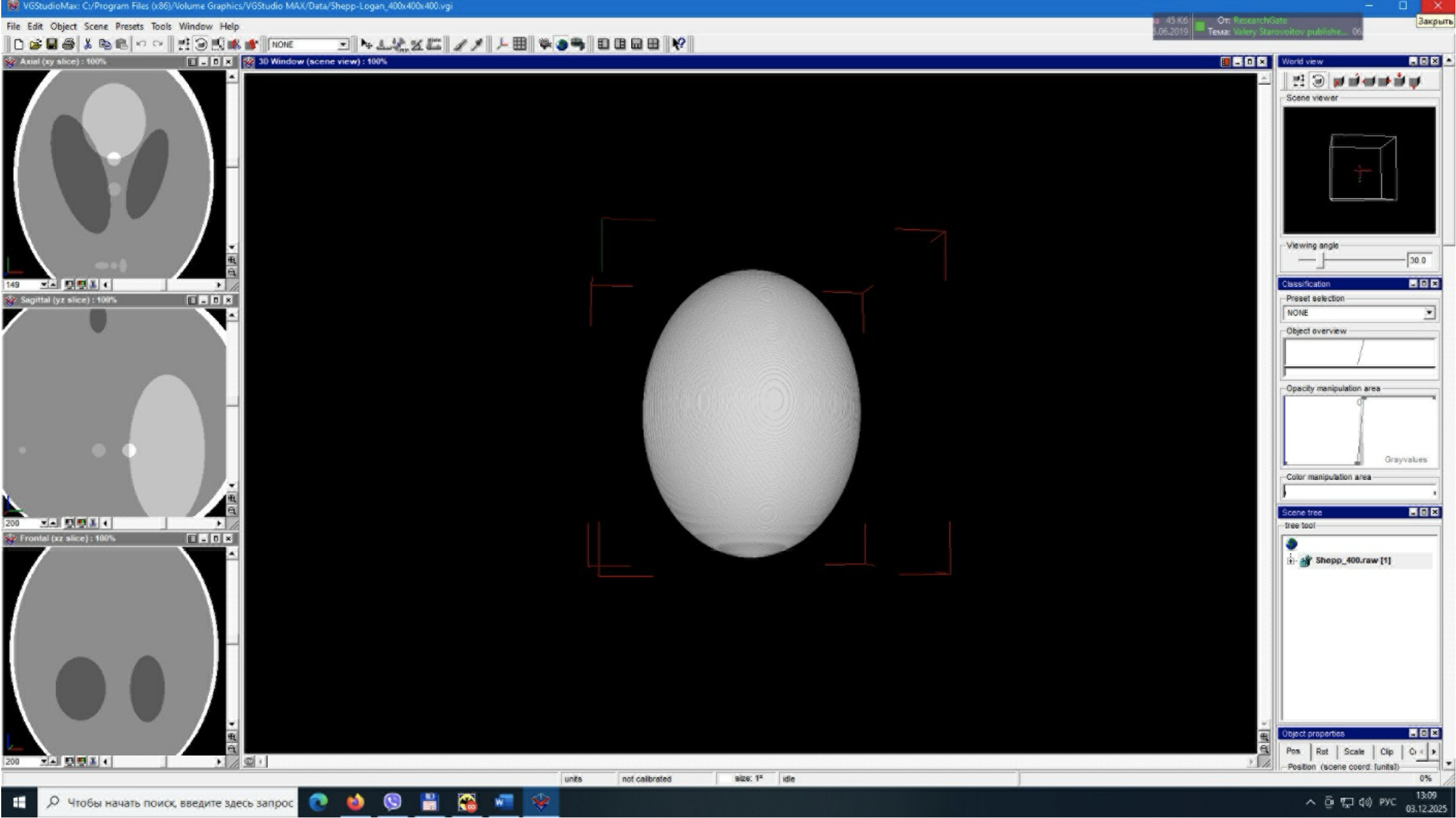
Task: Select the arrow navigation cursor tool
Action: pyautogui.click(x=366, y=44)
